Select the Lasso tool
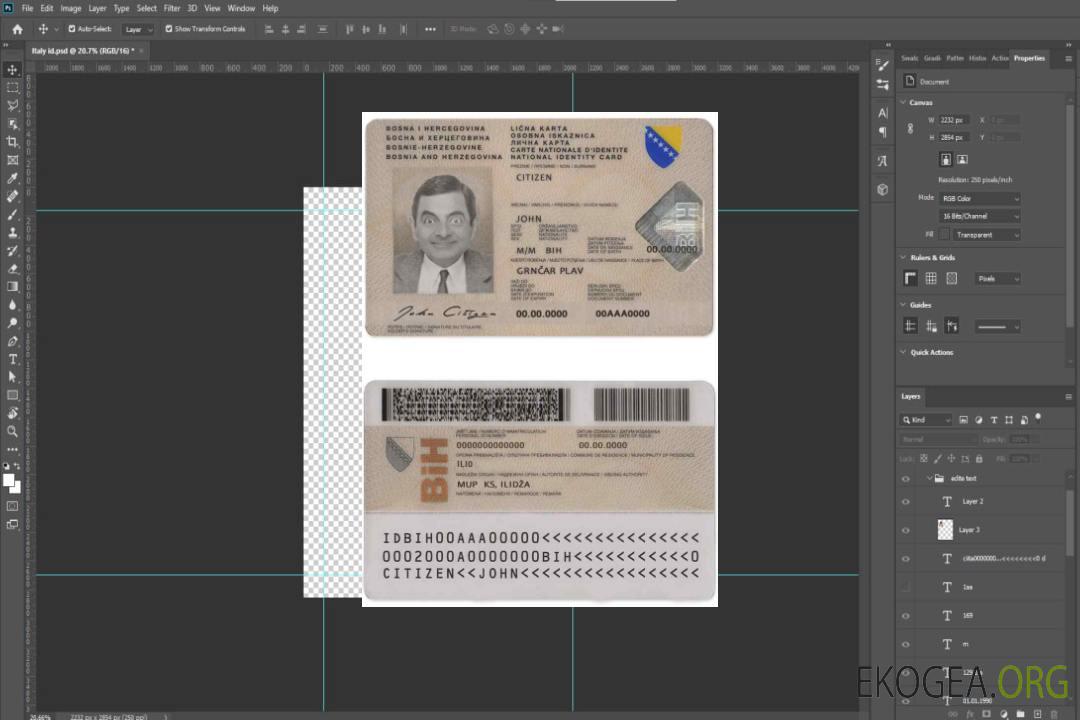 [12, 105]
